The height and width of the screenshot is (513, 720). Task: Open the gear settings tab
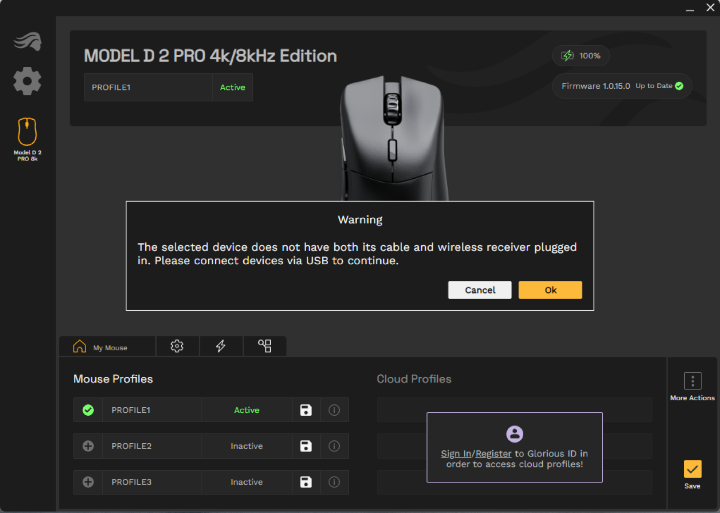coord(177,346)
